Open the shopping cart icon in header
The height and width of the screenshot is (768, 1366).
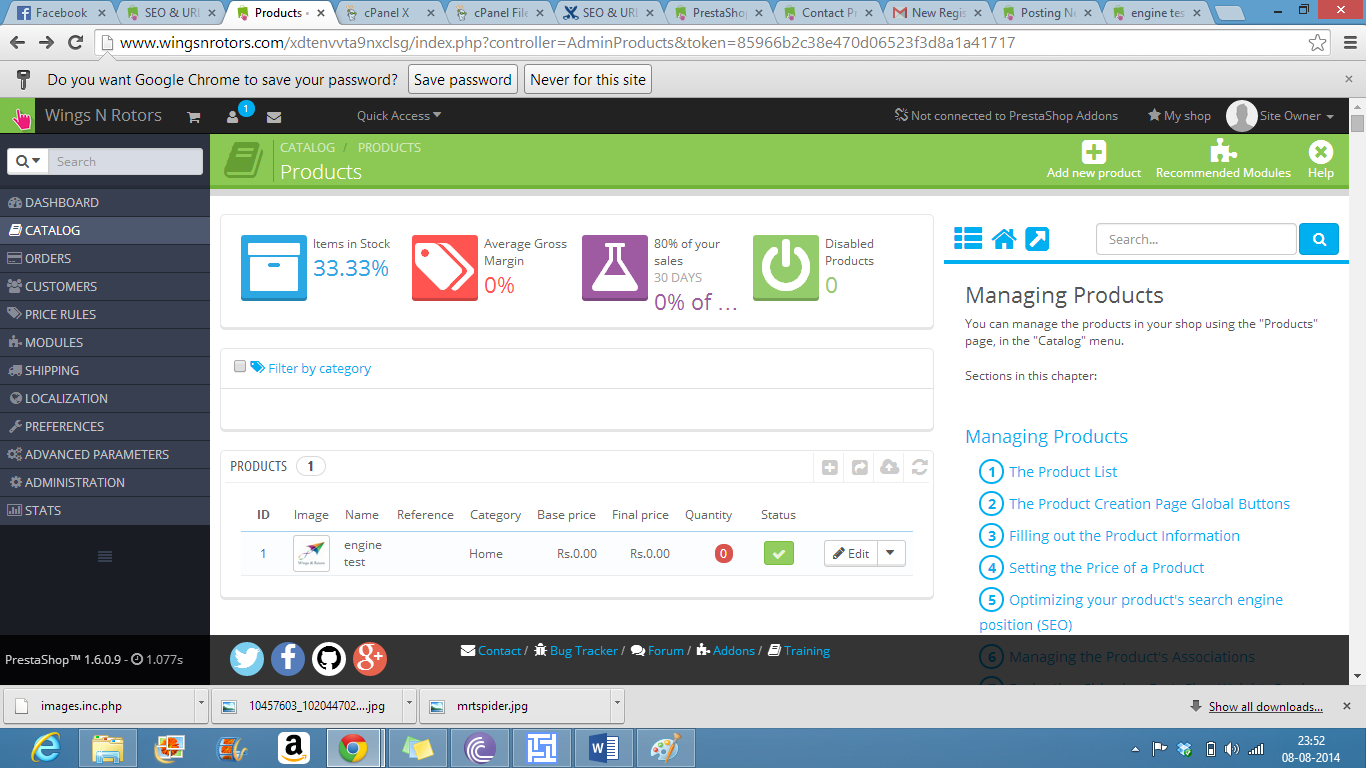[x=194, y=116]
